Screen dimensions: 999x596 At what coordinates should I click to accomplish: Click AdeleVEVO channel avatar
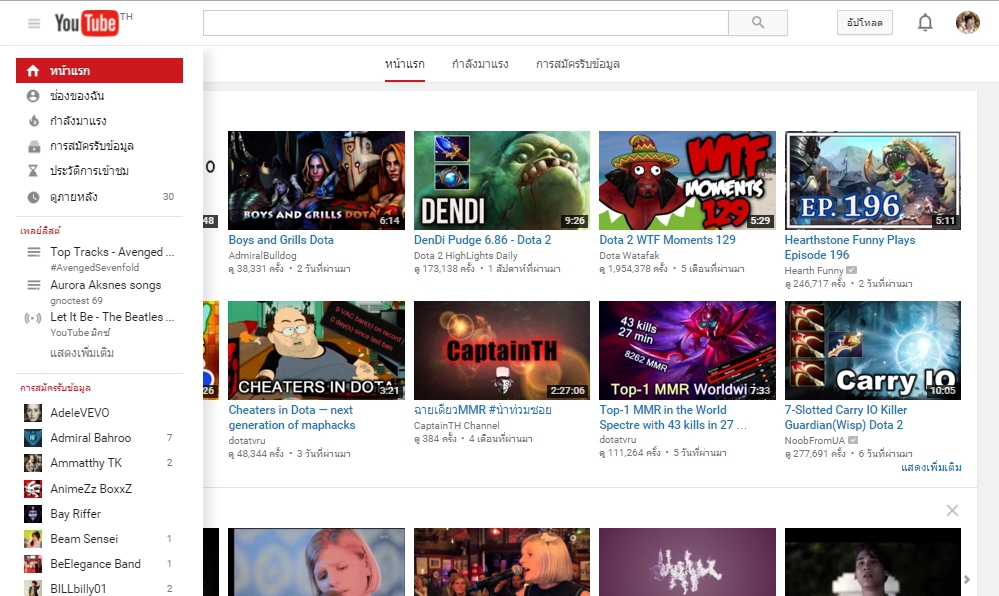click(32, 412)
